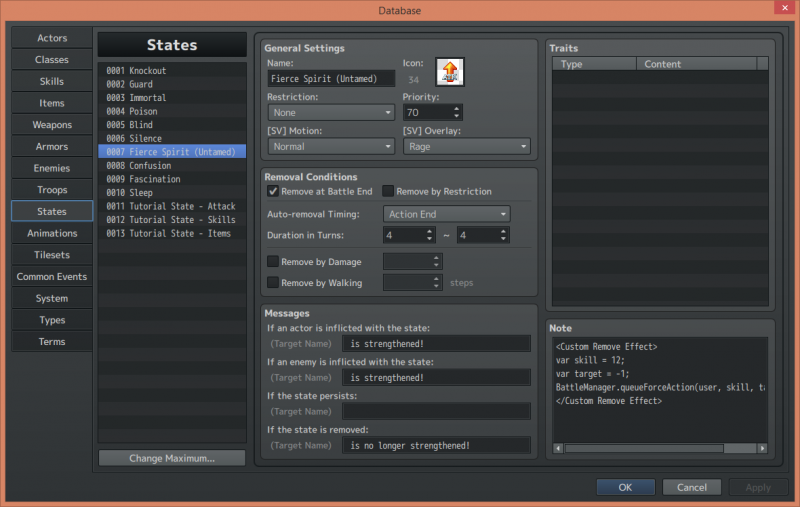Screen dimensions: 800x507
Task: Select state 0002 Guard
Action: (x=172, y=84)
